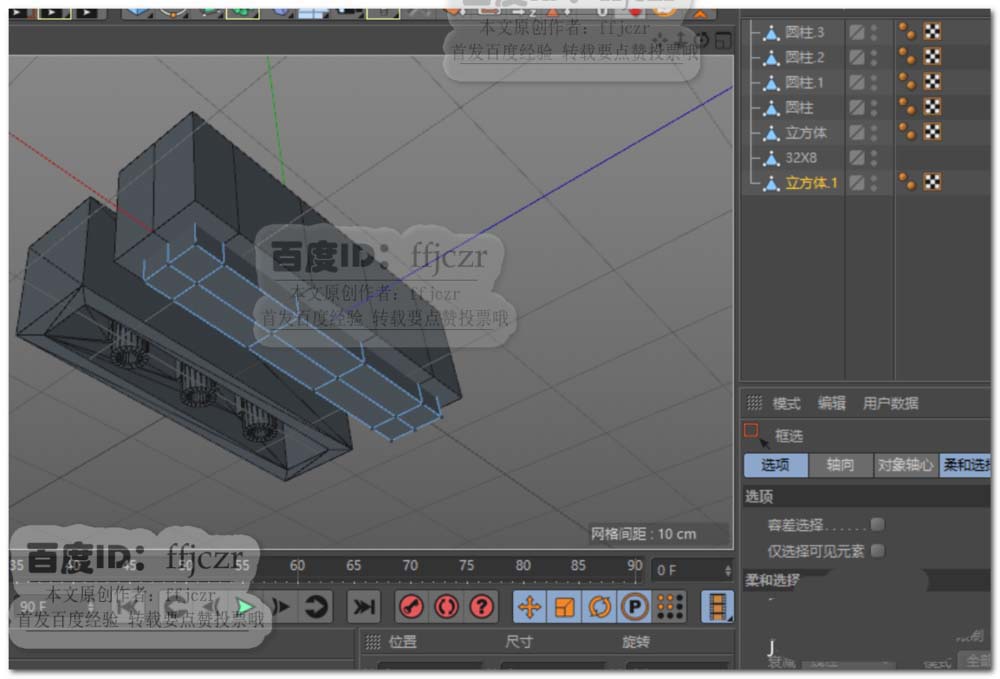Open the 用户数据 menu
1000x679 pixels.
tap(890, 404)
